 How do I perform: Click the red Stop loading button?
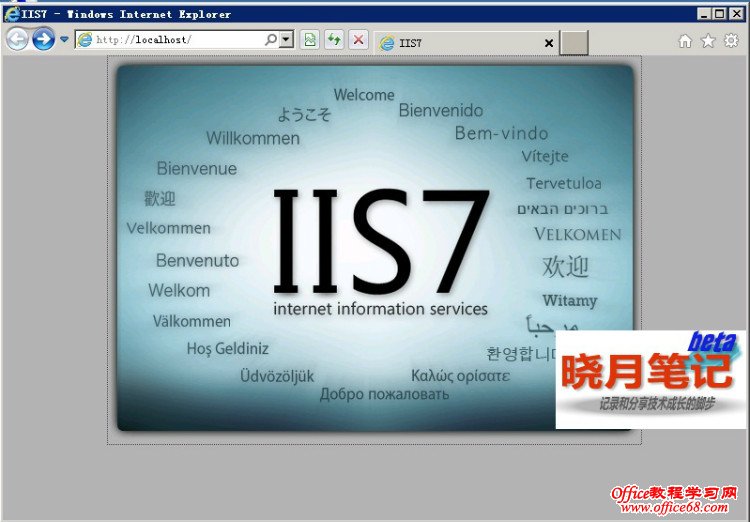(x=358, y=39)
